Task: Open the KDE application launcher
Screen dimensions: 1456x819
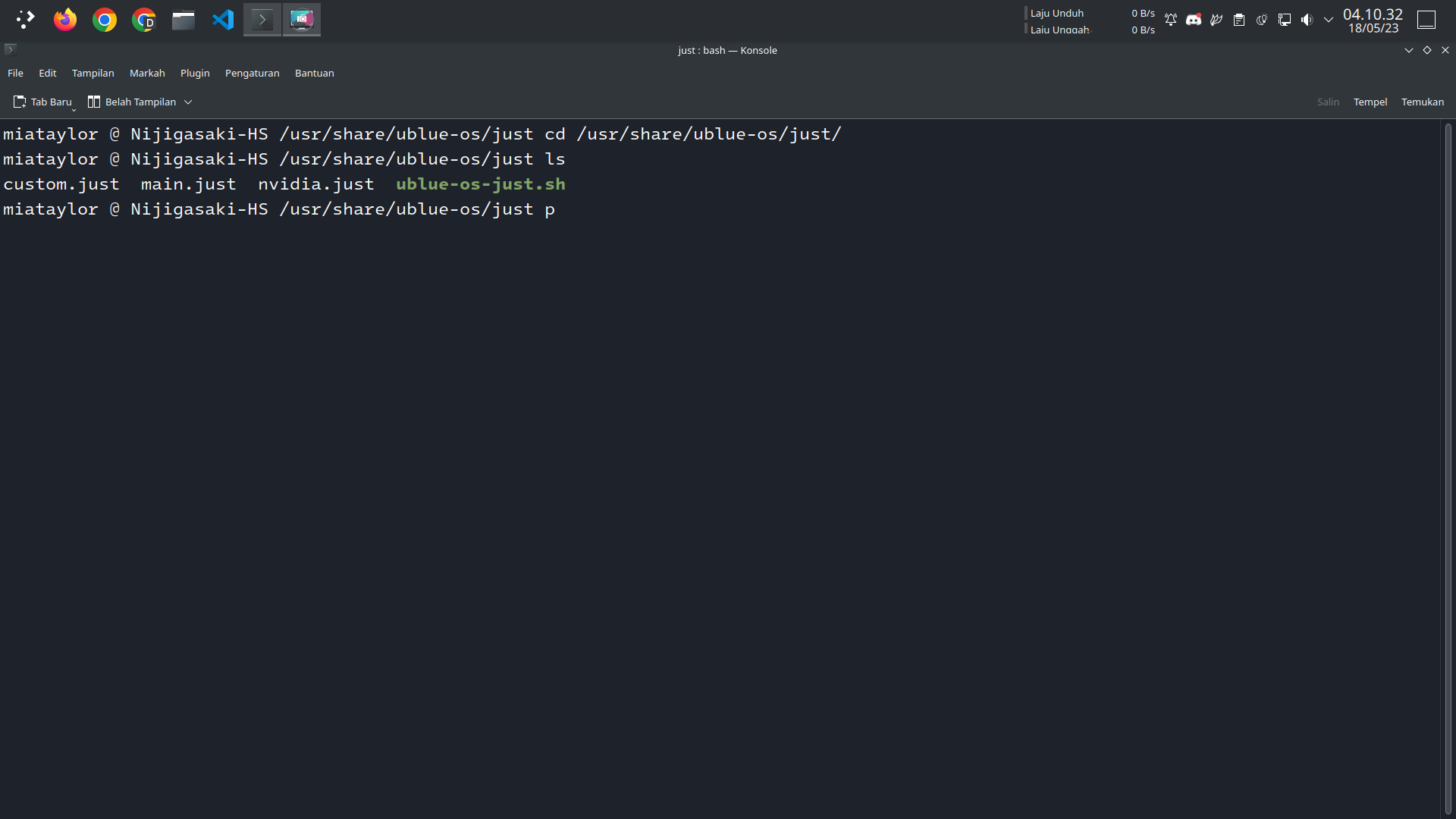Action: pos(25,20)
